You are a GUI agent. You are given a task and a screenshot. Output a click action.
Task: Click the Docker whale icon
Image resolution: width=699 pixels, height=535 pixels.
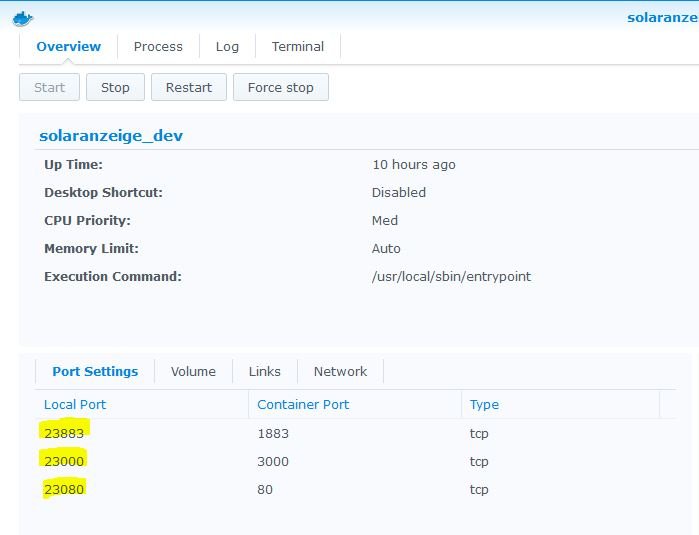tap(22, 17)
